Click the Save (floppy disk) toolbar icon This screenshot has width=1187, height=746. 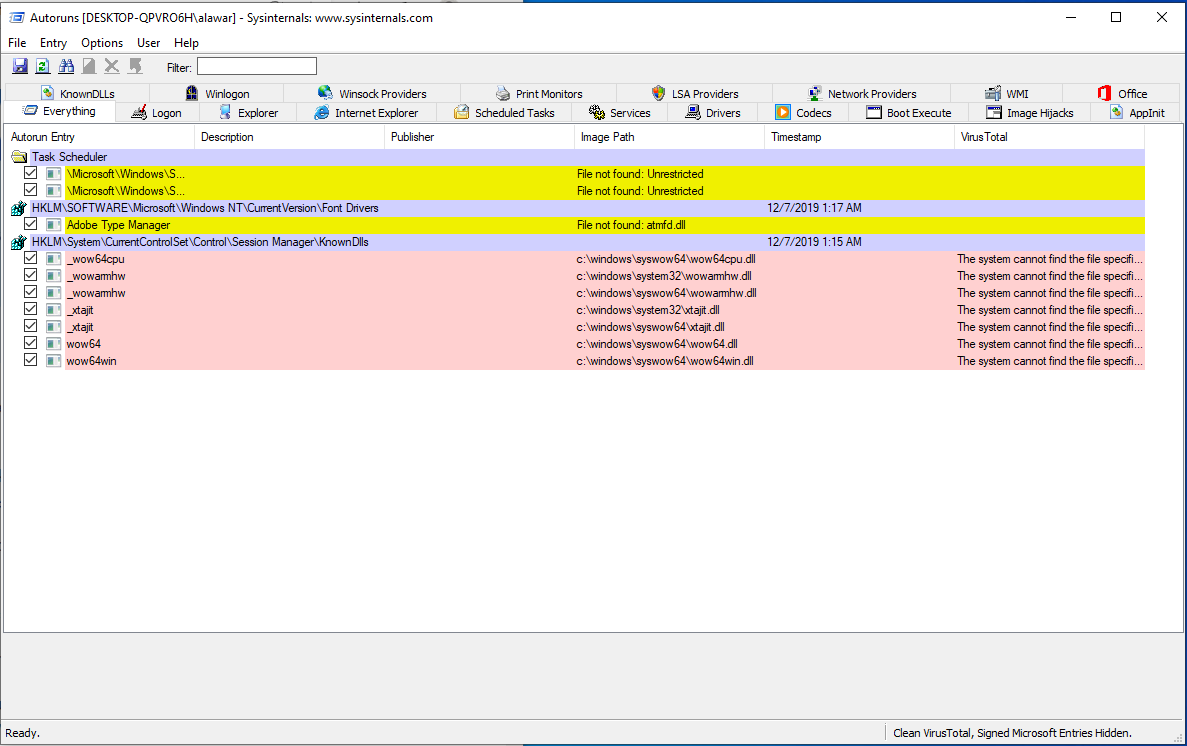pyautogui.click(x=20, y=67)
